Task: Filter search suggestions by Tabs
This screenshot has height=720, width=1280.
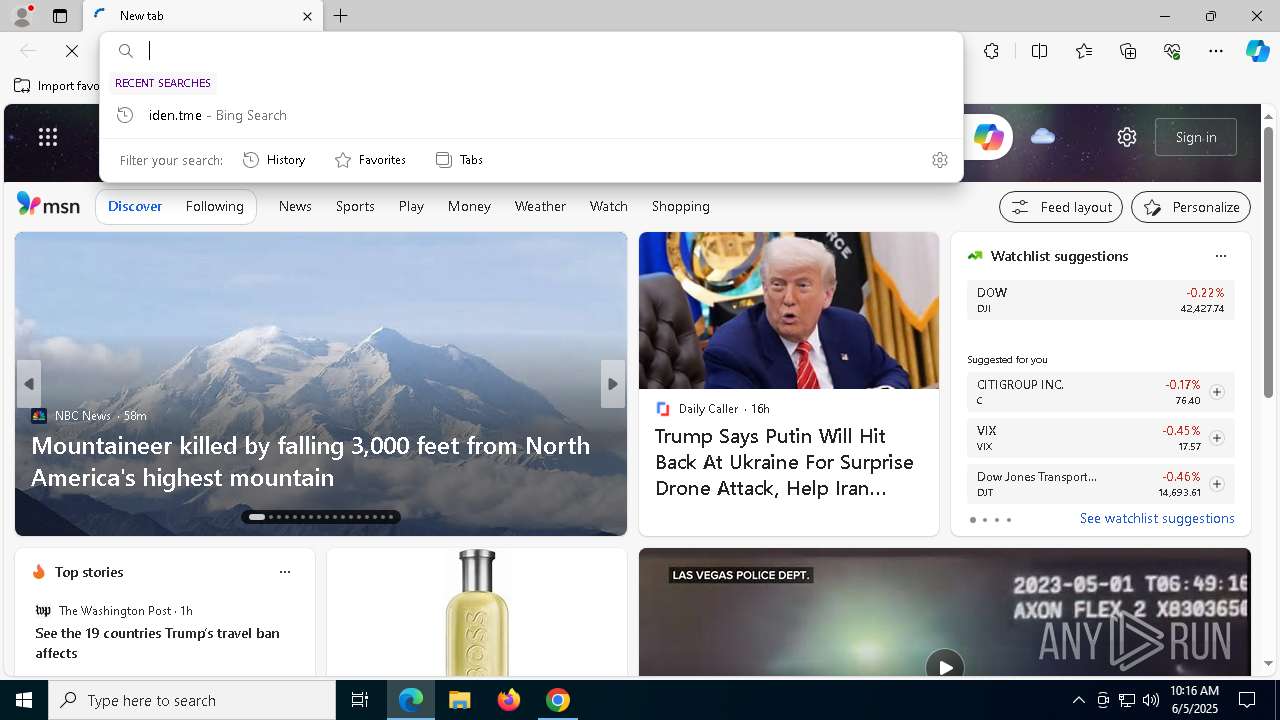Action: (x=459, y=160)
